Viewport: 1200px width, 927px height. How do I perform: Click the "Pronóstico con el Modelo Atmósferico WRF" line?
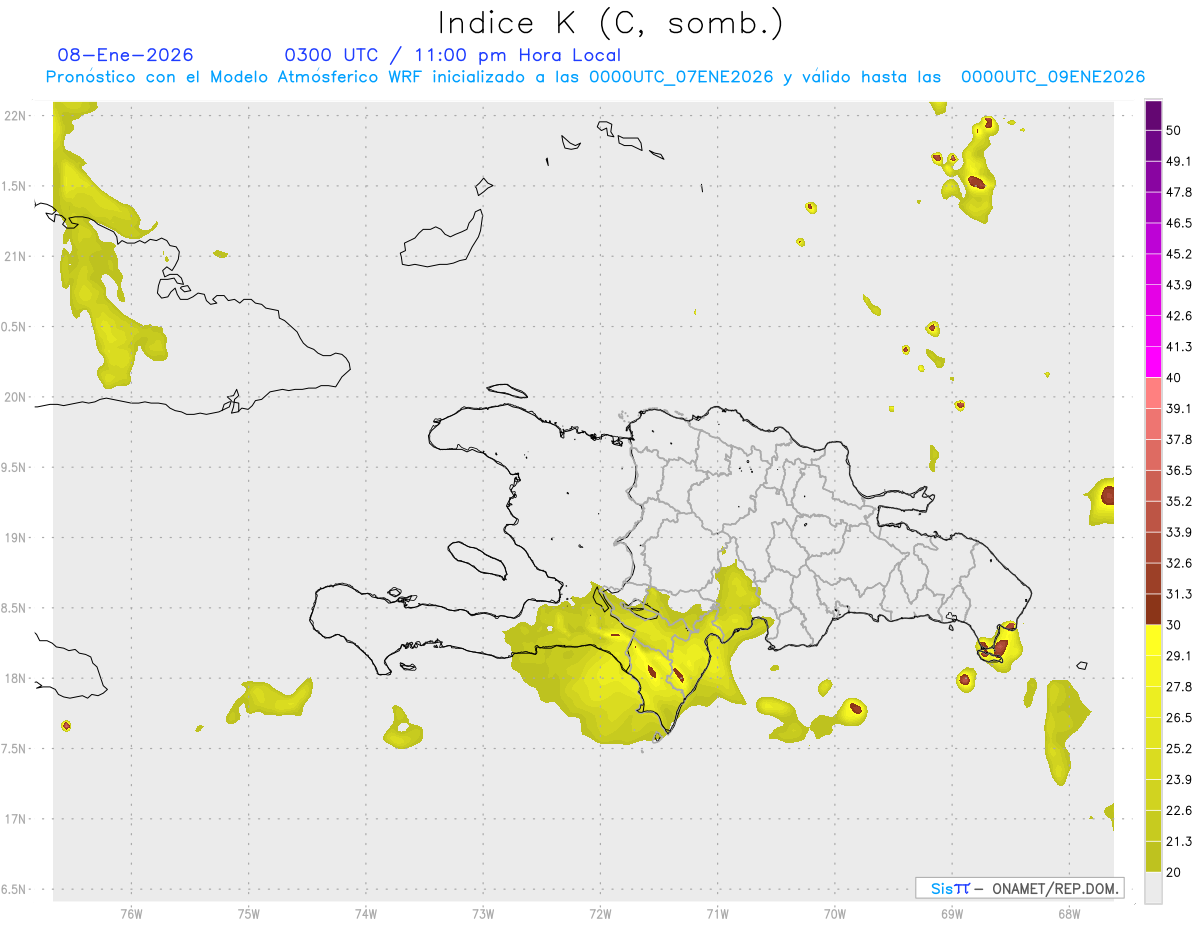[x=595, y=77]
